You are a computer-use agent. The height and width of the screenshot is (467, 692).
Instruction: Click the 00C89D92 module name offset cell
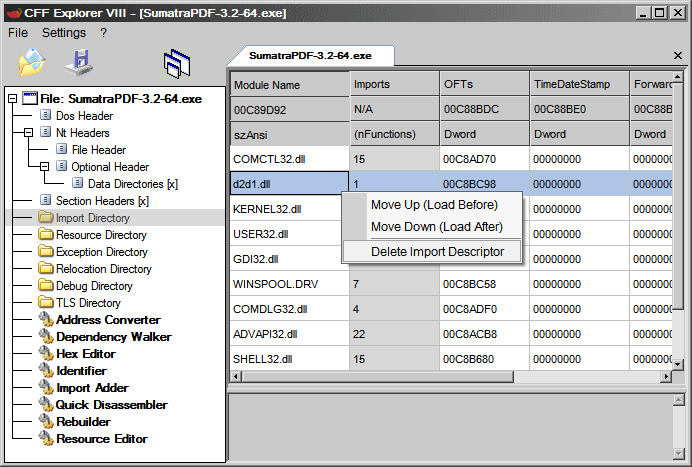point(290,109)
